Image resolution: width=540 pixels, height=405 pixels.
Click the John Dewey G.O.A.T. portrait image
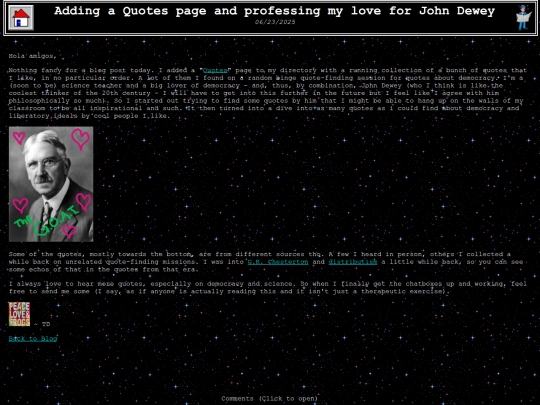click(51, 184)
